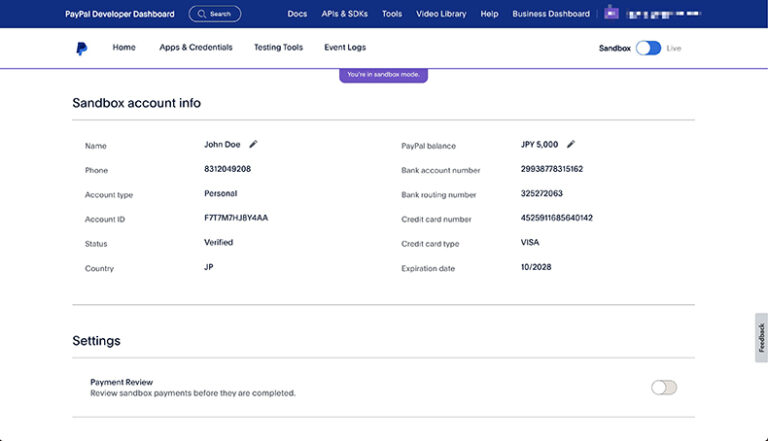The image size is (768, 441).
Task: Click the PayPal Developer Dashboard title
Action: [x=119, y=14]
